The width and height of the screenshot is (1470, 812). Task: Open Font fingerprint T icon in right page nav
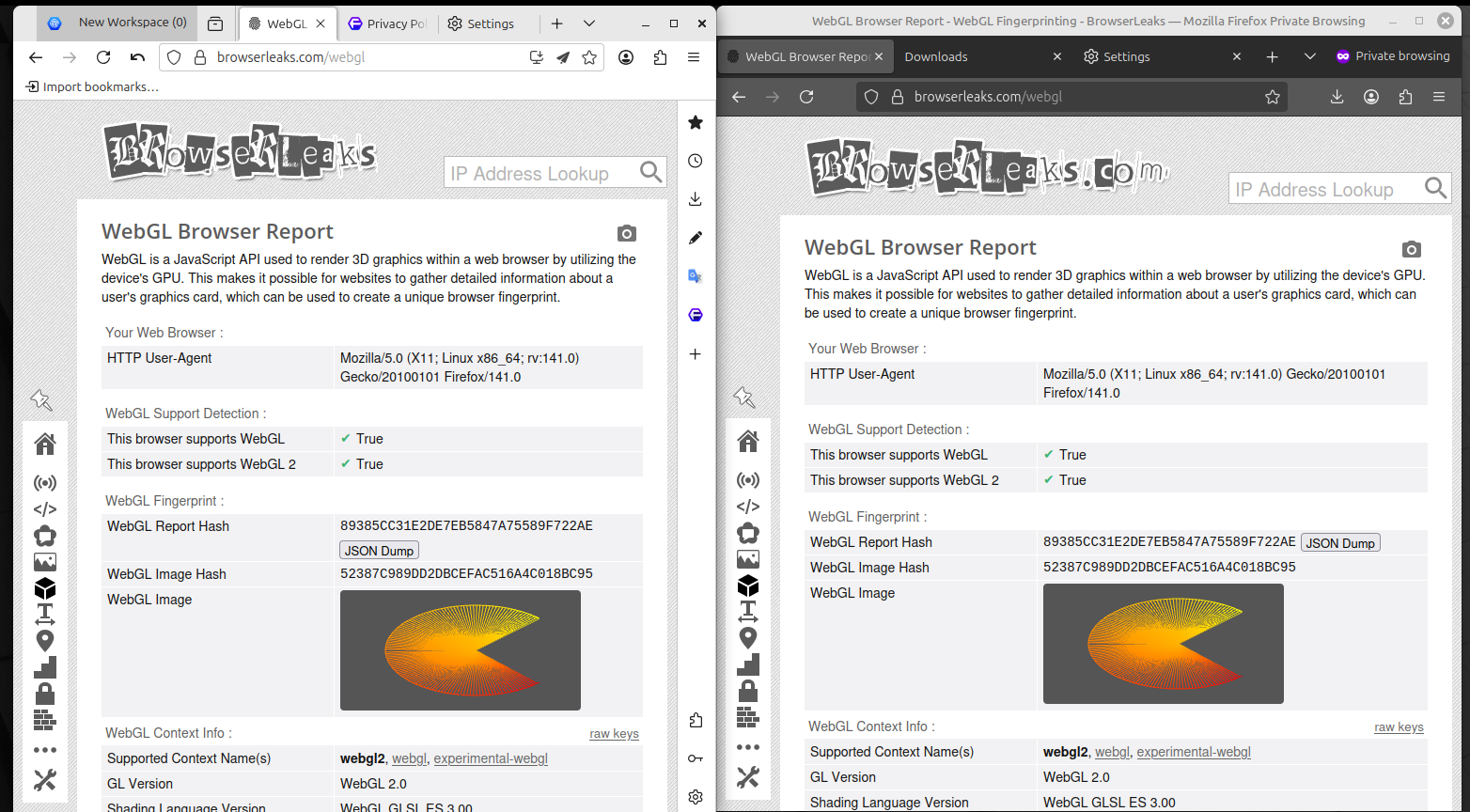[748, 612]
